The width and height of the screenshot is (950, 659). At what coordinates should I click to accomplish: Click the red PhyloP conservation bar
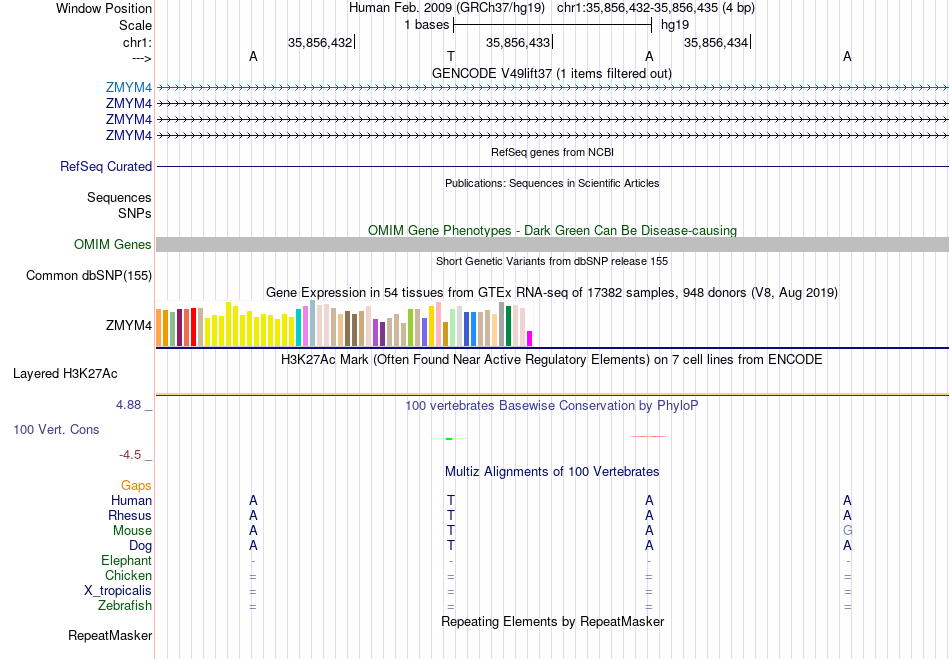(x=649, y=436)
